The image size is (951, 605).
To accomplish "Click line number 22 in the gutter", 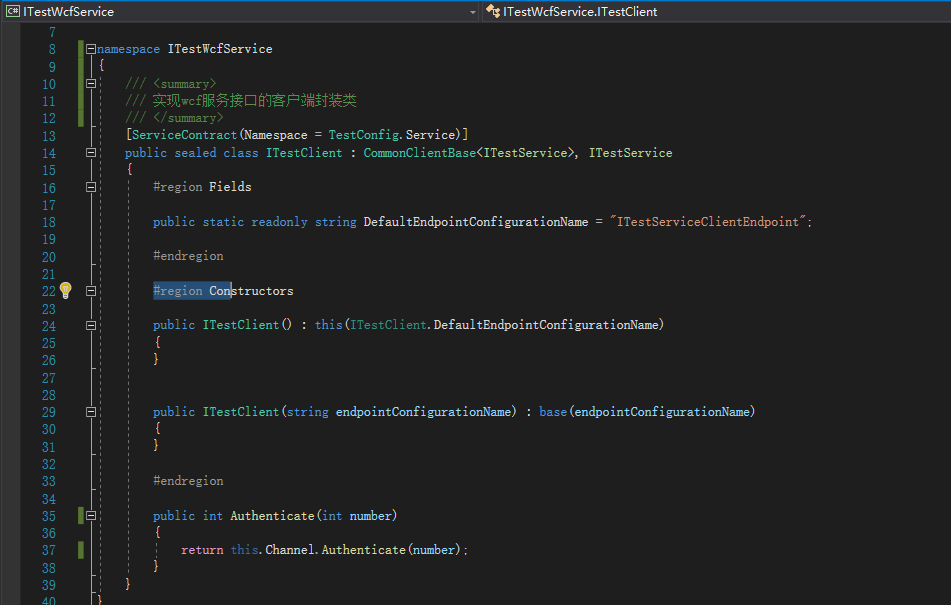I will [49, 292].
